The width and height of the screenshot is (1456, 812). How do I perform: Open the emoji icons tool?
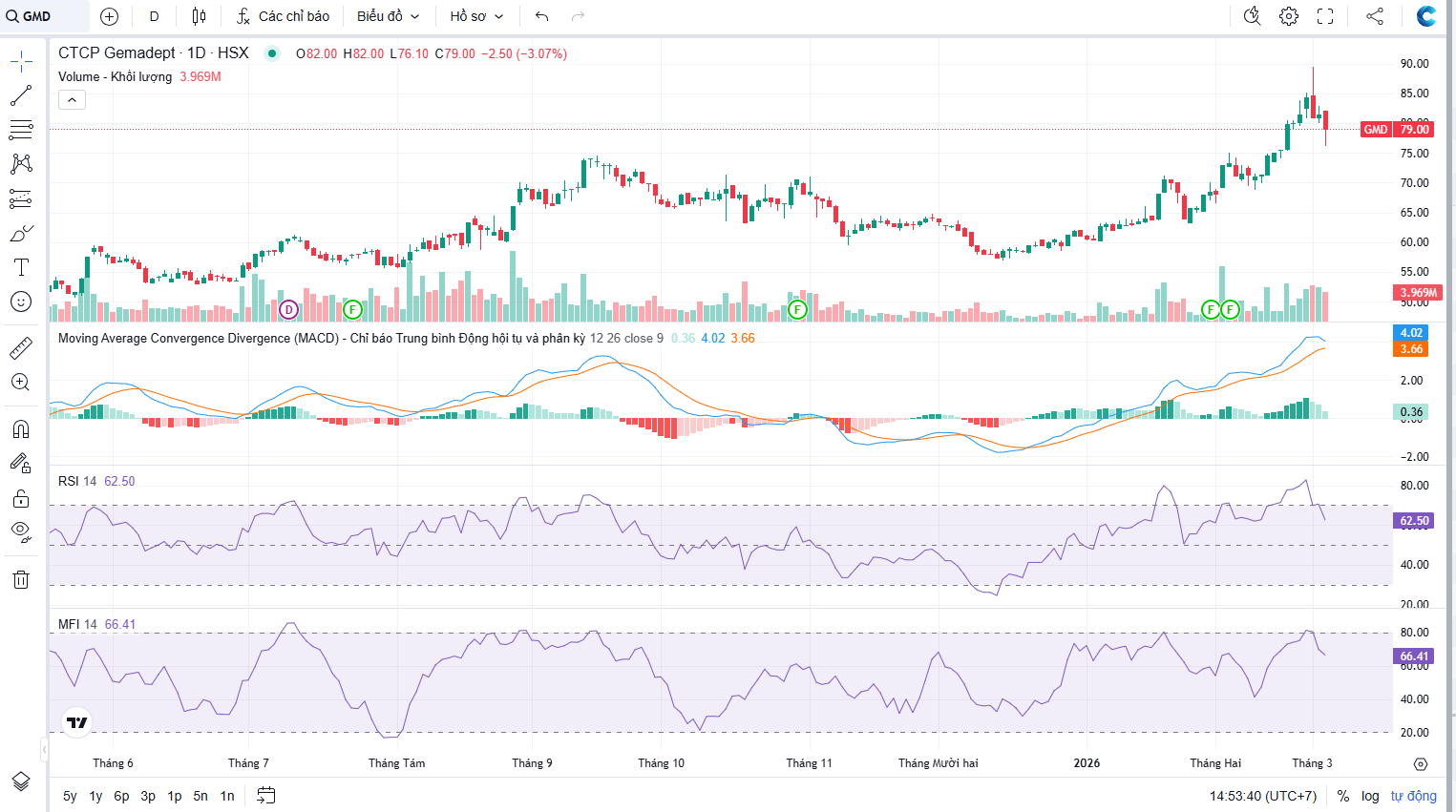click(x=21, y=302)
